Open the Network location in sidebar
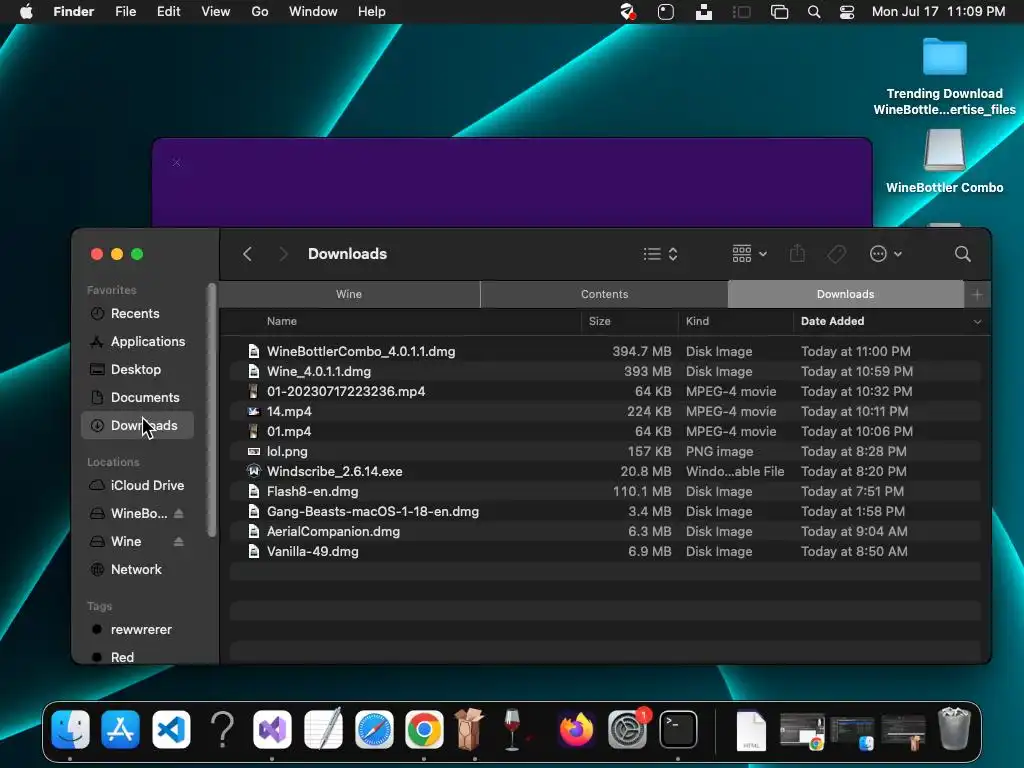The width and height of the screenshot is (1024, 768). [137, 569]
